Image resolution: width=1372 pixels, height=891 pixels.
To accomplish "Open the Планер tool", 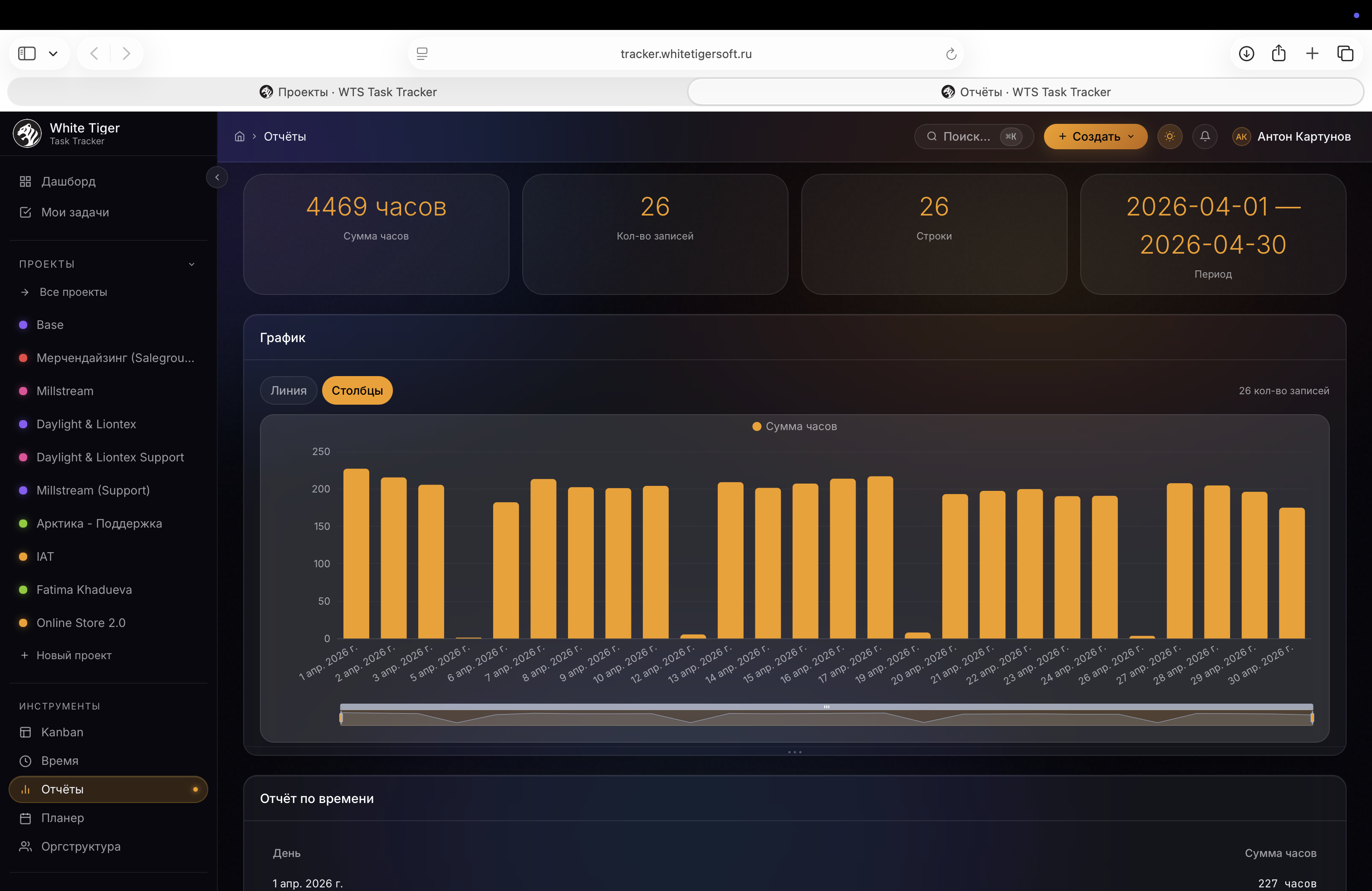I will point(108,818).
